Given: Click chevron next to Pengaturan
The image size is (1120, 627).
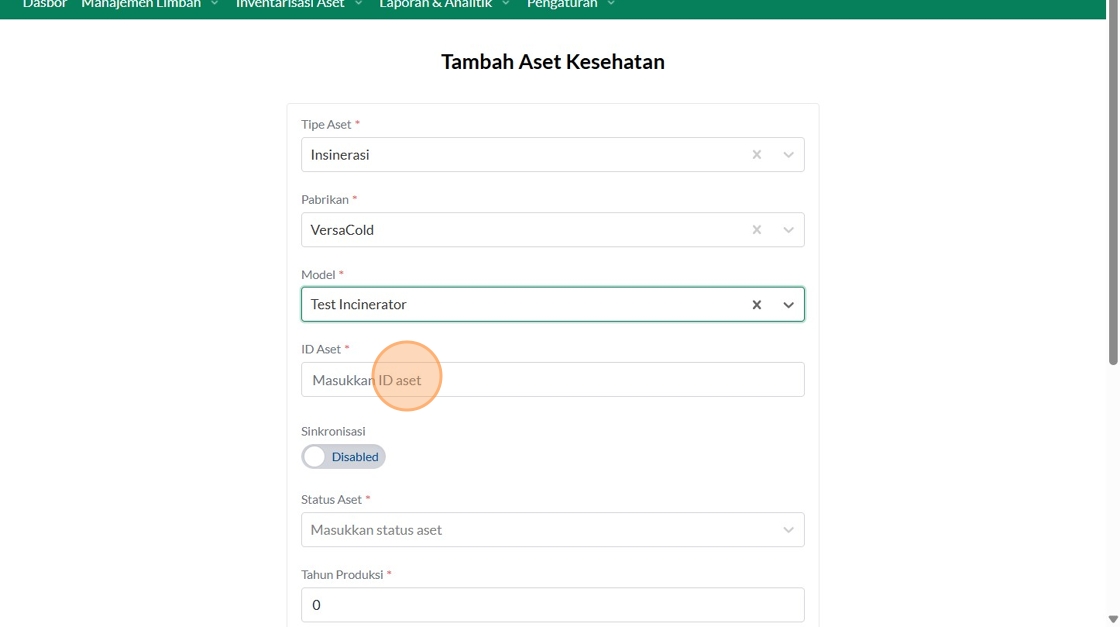Looking at the screenshot, I should pyautogui.click(x=611, y=4).
